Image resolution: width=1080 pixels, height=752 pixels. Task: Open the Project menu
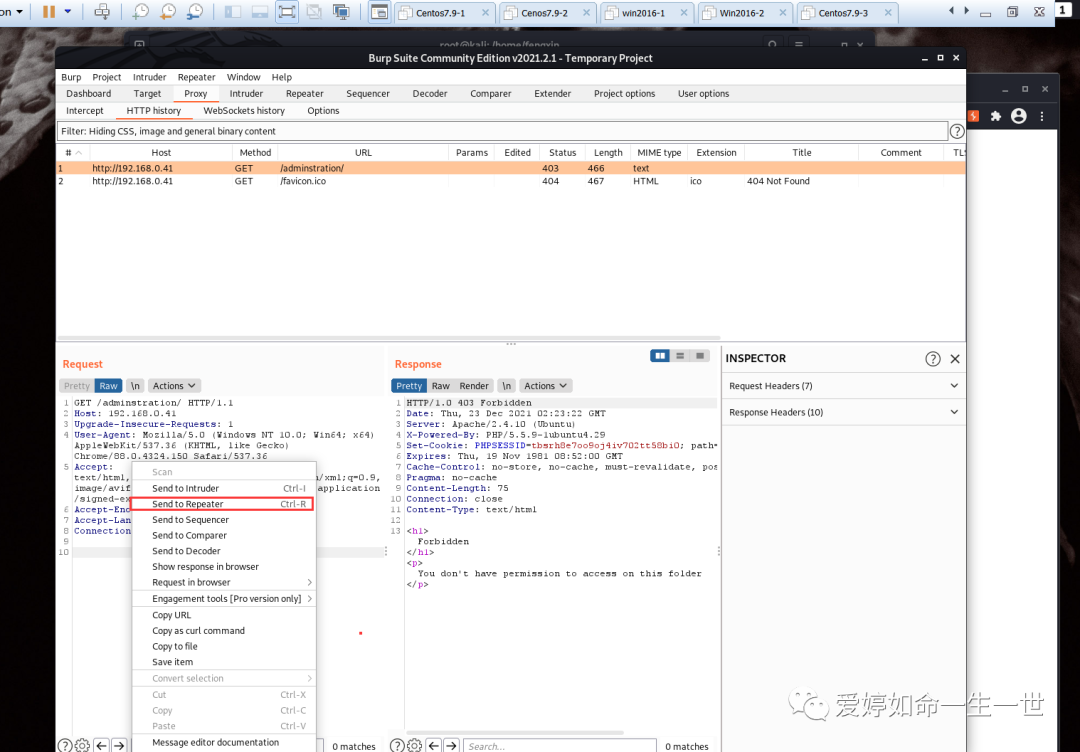(x=107, y=77)
